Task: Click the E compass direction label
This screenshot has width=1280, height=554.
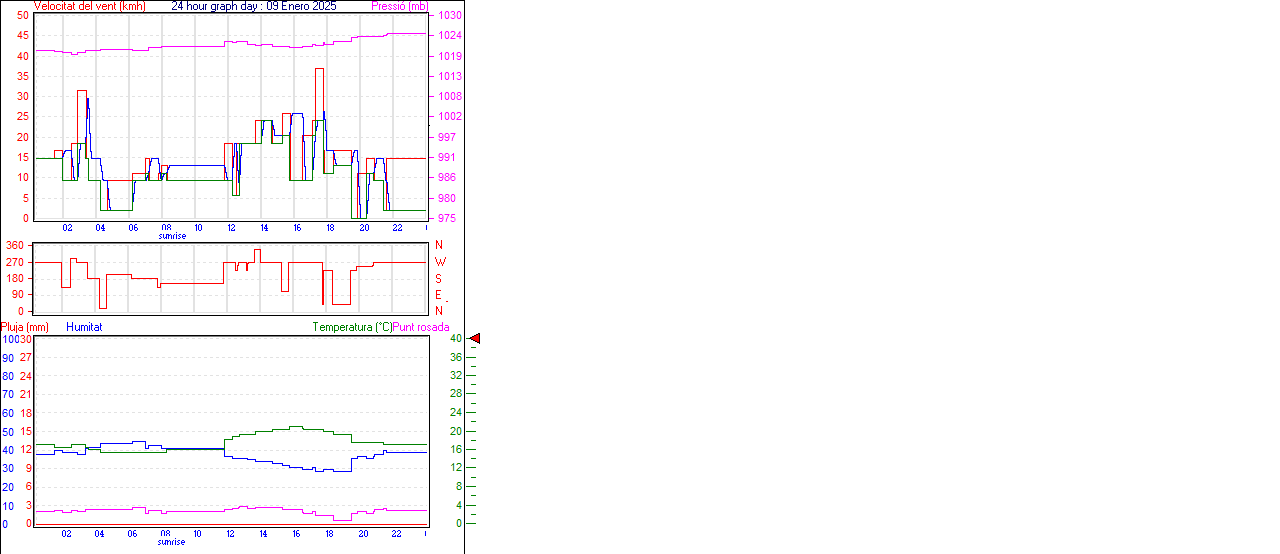Action: pyautogui.click(x=438, y=295)
